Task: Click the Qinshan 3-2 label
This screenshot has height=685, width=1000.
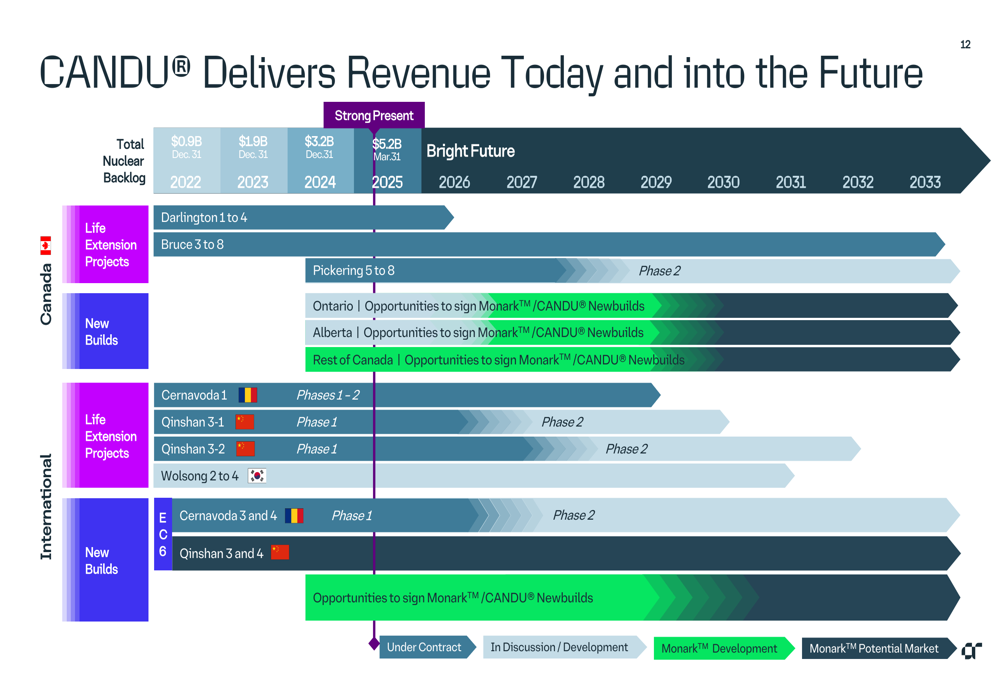Action: pos(193,449)
